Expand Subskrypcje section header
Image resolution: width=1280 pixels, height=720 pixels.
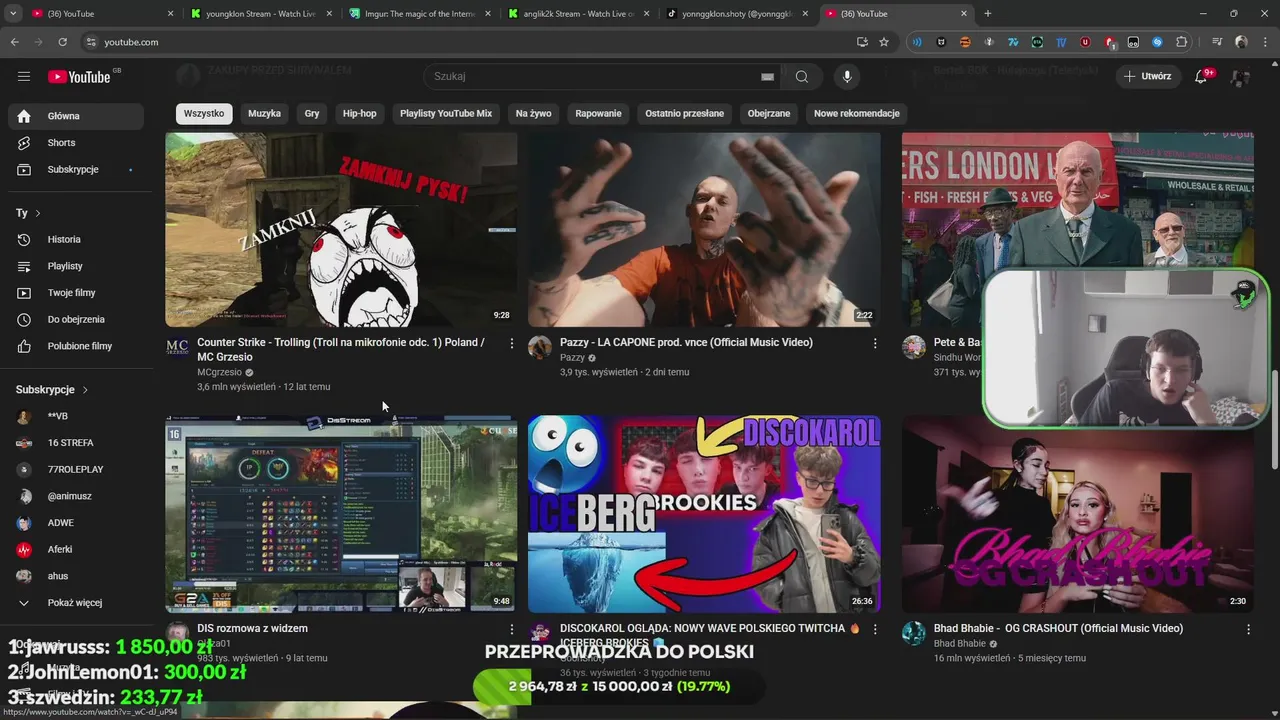coord(52,389)
